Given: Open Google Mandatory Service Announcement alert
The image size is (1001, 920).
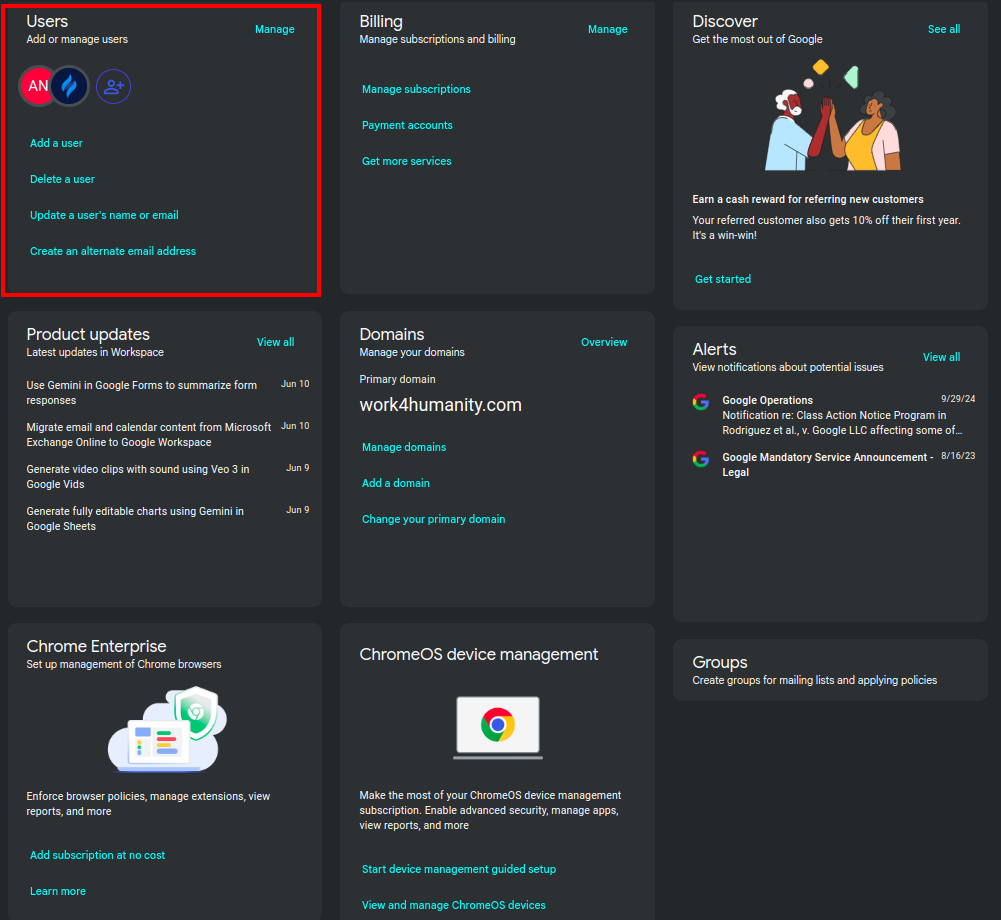Looking at the screenshot, I should 834,465.
